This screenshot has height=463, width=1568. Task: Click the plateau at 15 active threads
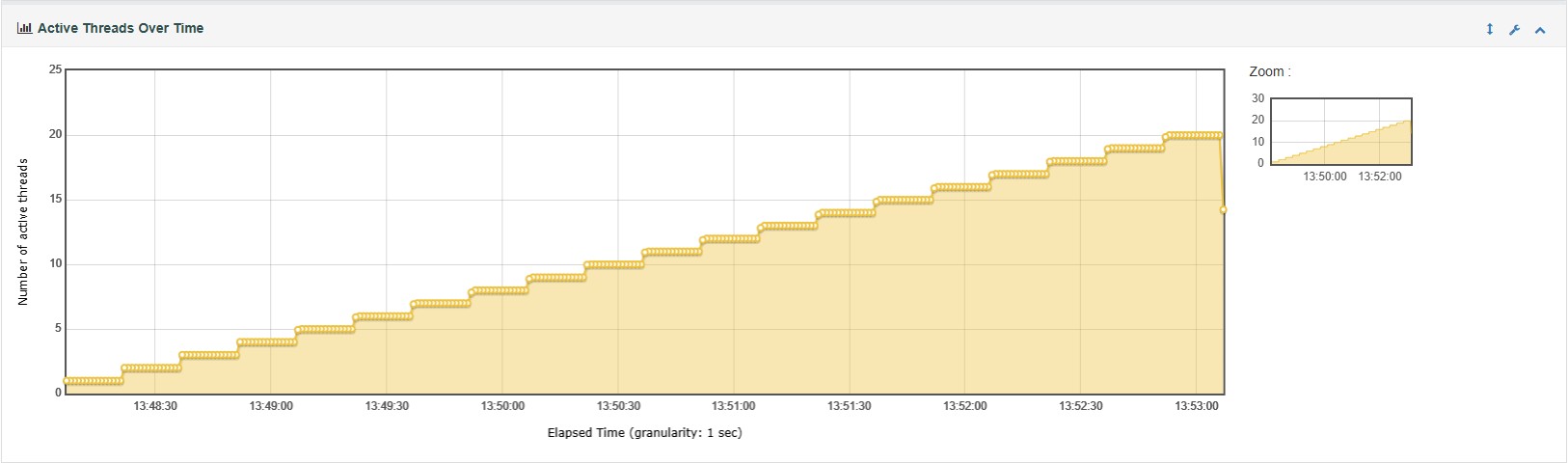[x=904, y=200]
